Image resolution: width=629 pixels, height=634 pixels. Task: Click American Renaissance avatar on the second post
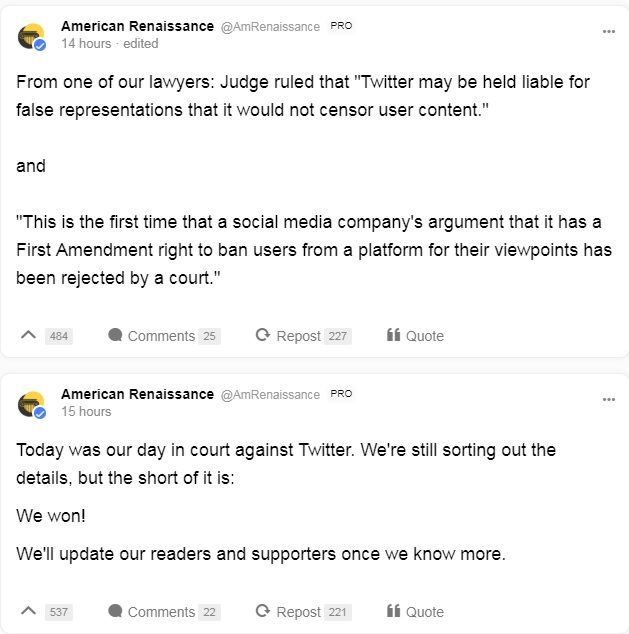(32, 405)
